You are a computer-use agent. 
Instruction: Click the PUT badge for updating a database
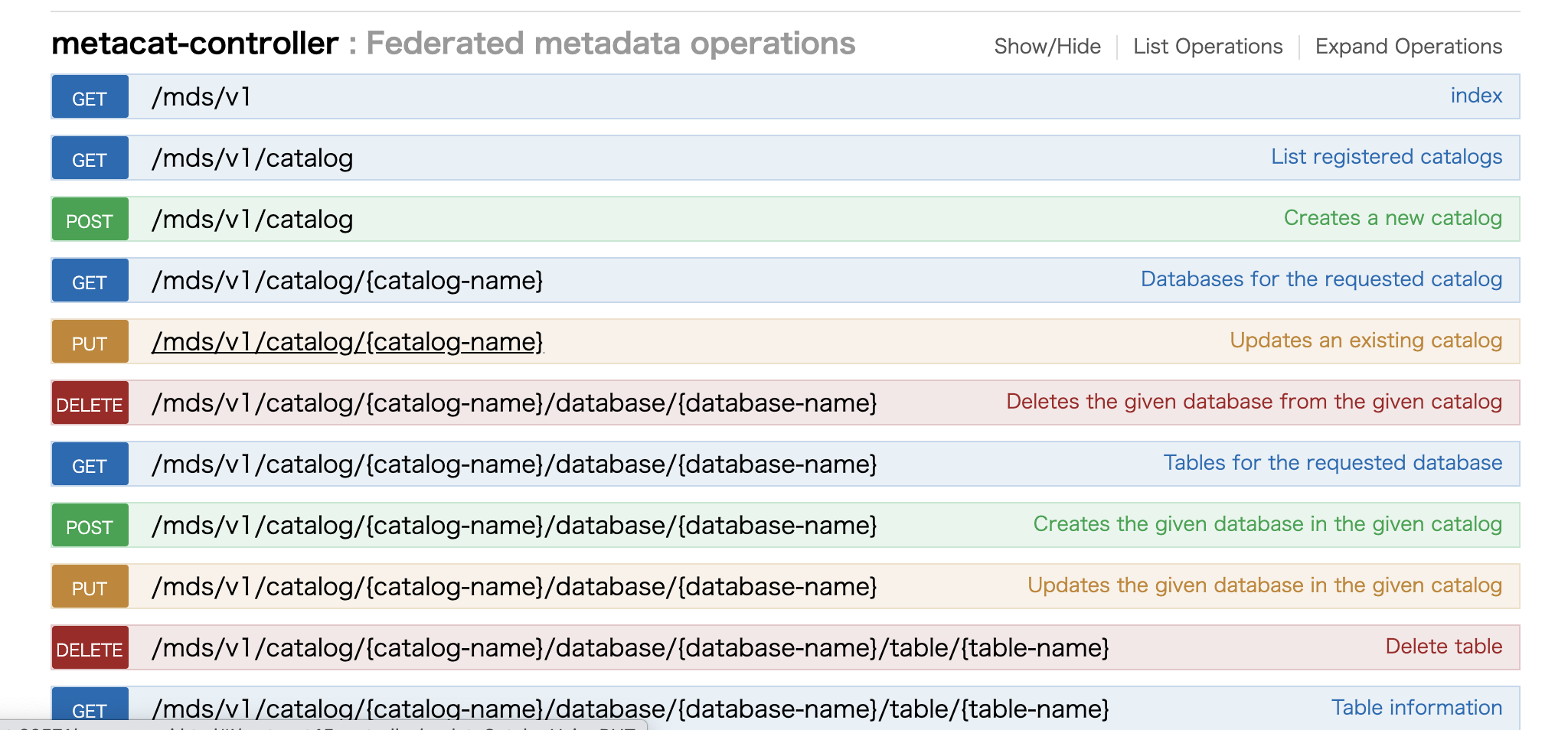89,586
